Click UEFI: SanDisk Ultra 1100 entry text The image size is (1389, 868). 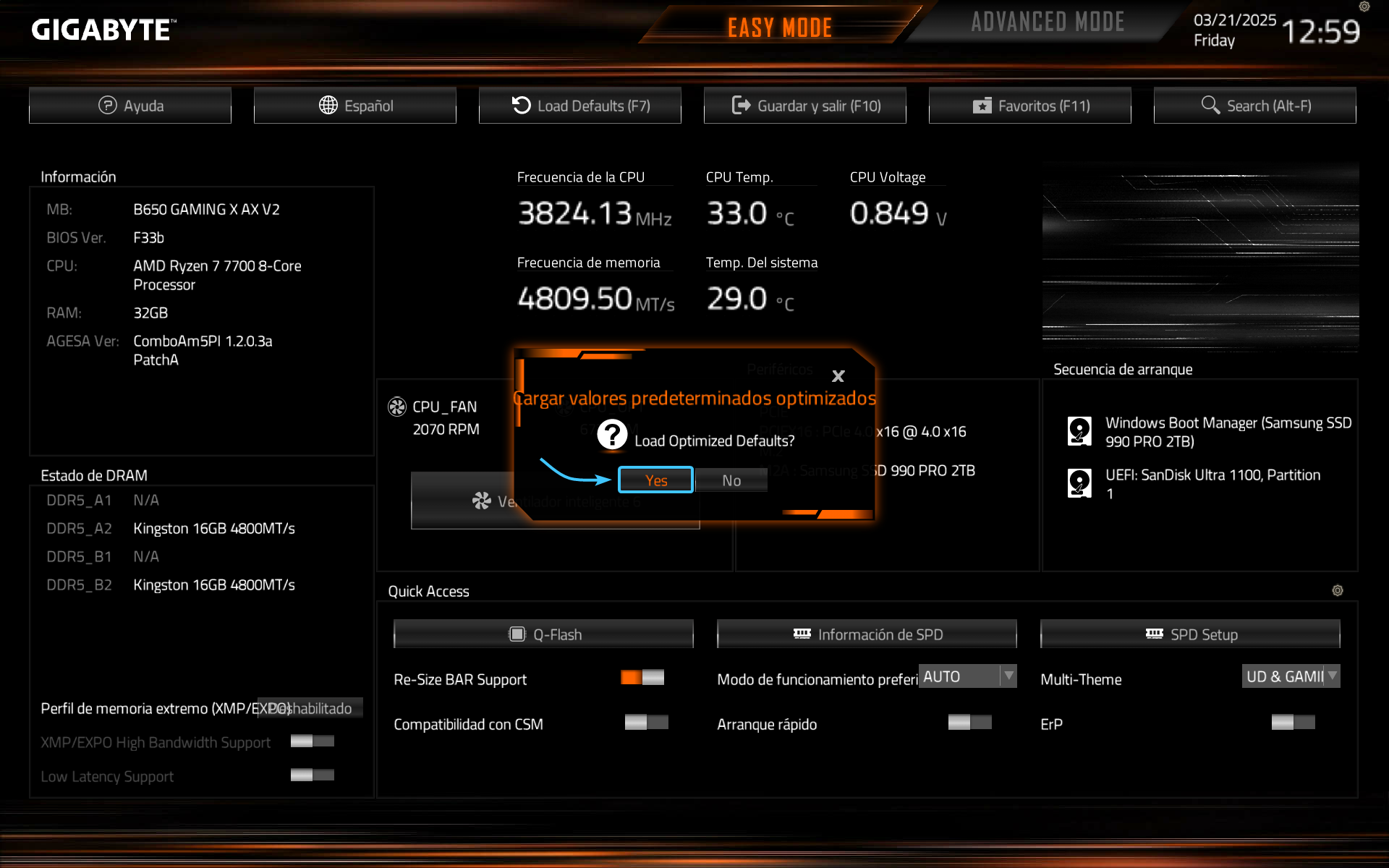[1212, 484]
